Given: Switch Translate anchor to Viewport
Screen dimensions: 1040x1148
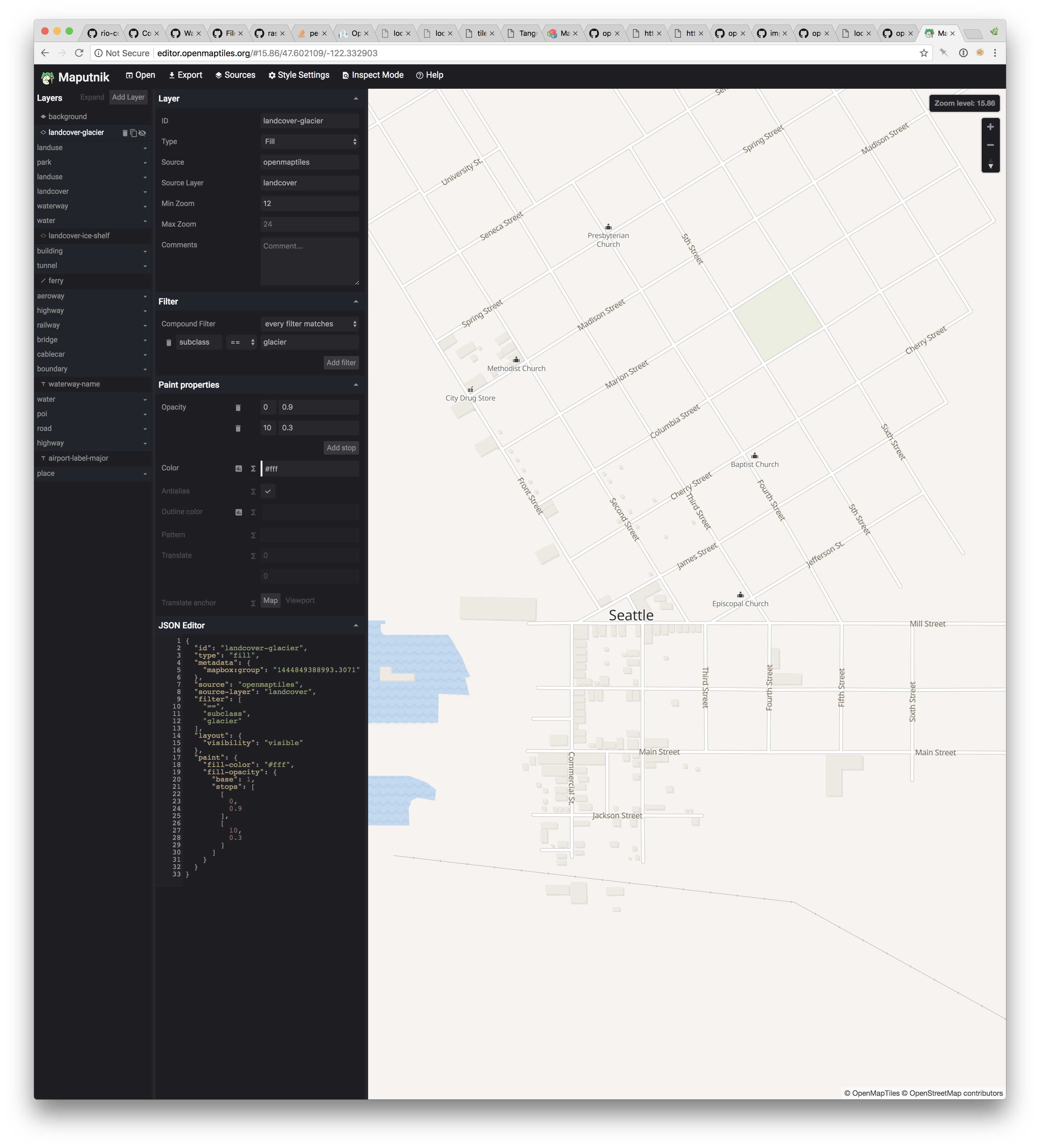Looking at the screenshot, I should 300,601.
